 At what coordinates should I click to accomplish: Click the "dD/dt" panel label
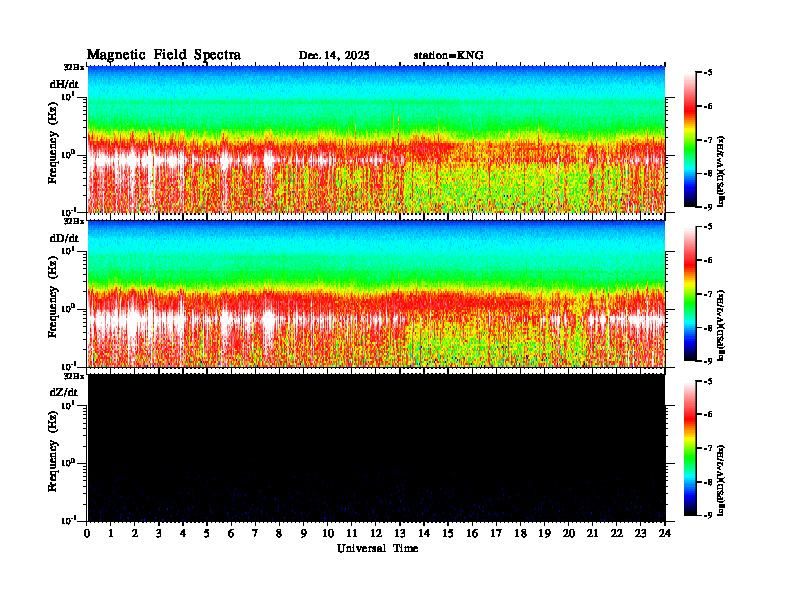coord(64,238)
